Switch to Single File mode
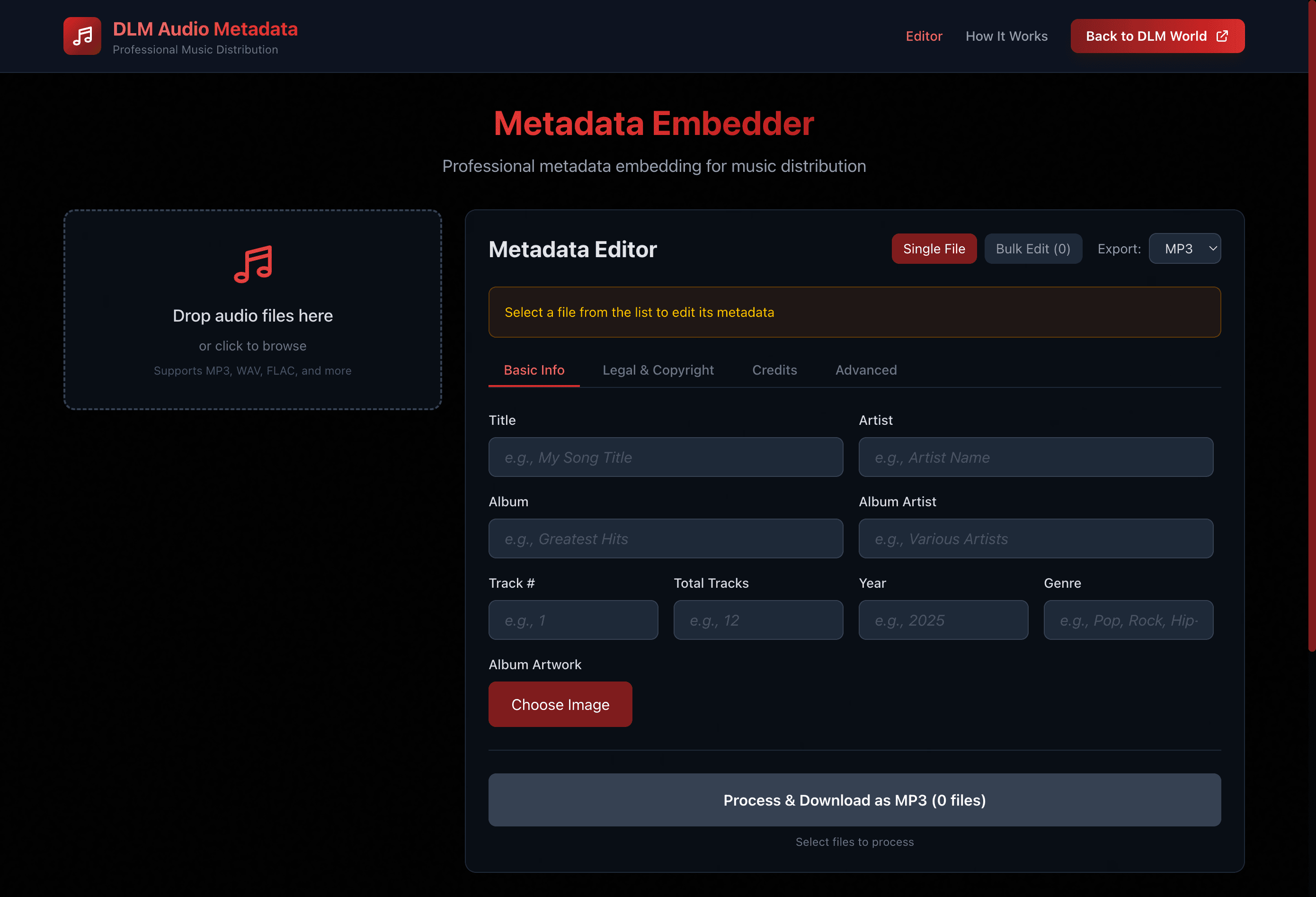The width and height of the screenshot is (1316, 897). (x=934, y=249)
